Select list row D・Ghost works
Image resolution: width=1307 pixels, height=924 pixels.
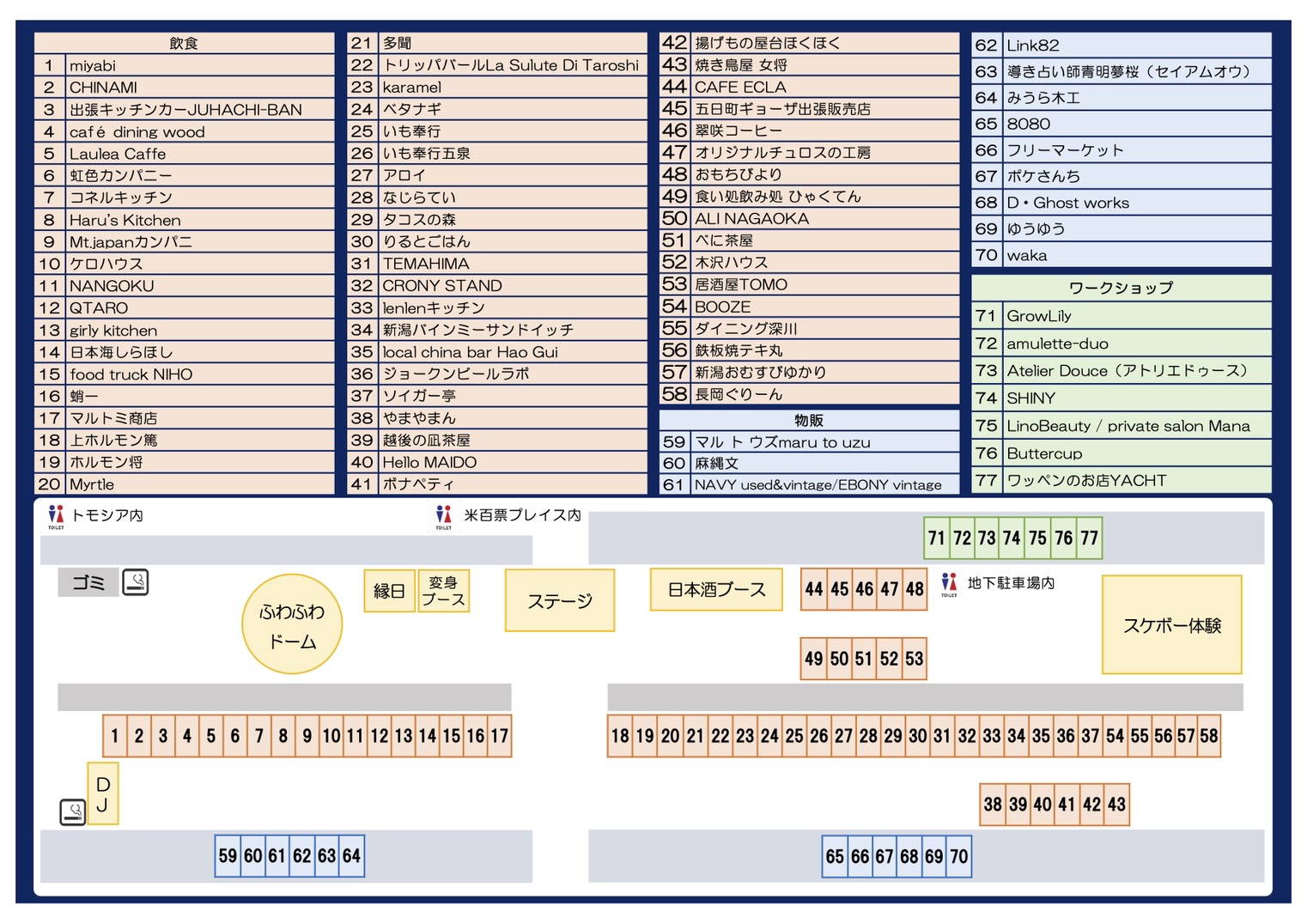pyautogui.click(x=1122, y=203)
